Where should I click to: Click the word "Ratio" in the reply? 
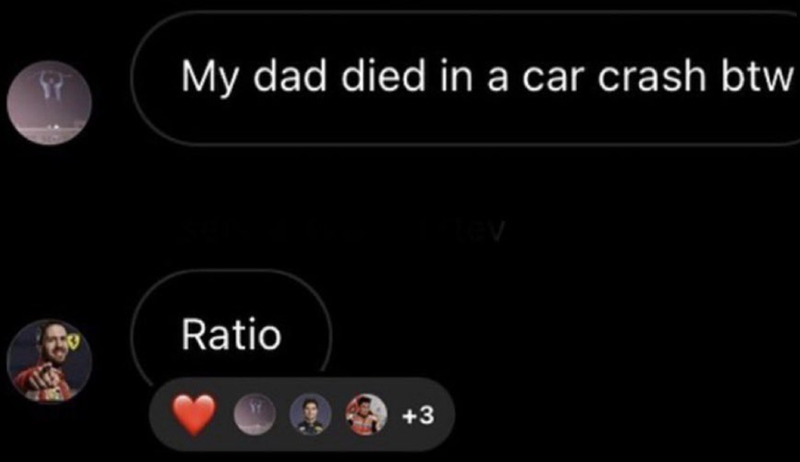pos(231,334)
